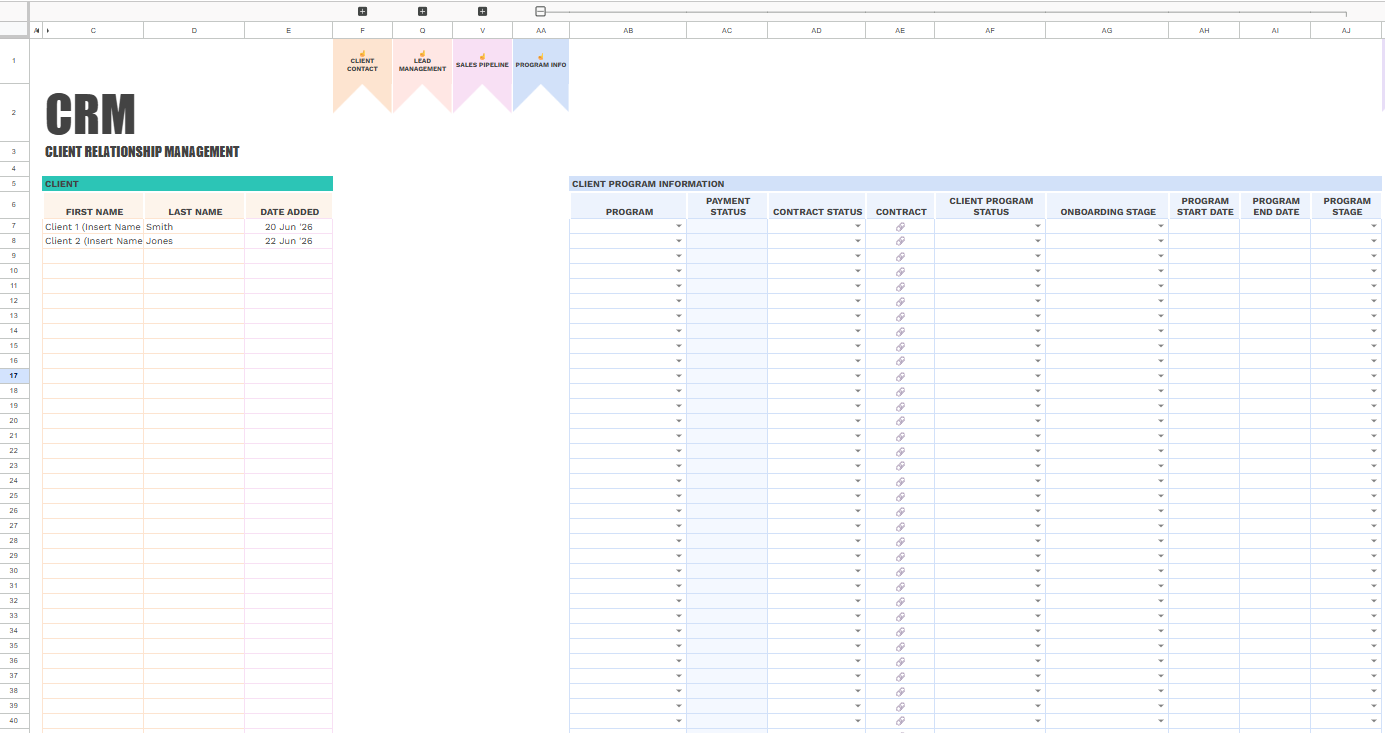Click the 'PROGRAM START DATE' column heading

tap(1205, 206)
